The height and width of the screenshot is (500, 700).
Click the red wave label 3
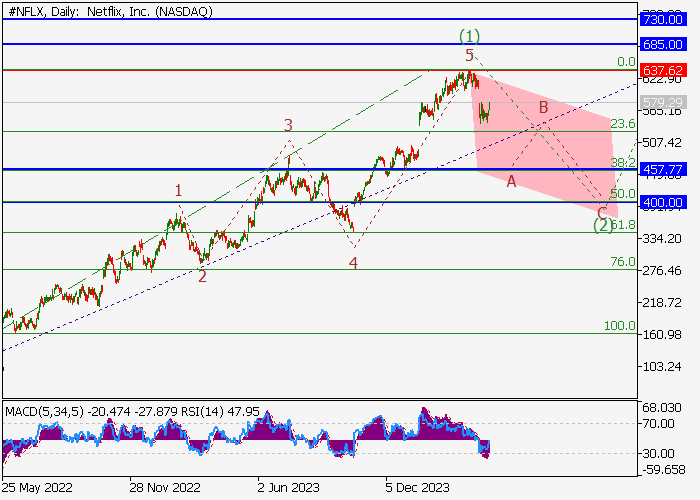pos(288,125)
